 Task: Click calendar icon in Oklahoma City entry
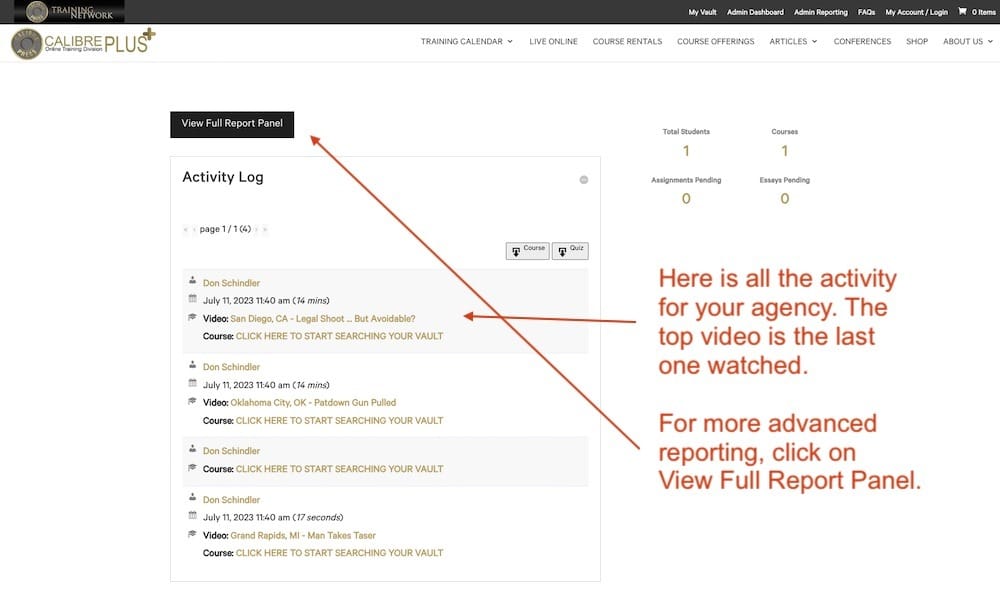(x=192, y=383)
